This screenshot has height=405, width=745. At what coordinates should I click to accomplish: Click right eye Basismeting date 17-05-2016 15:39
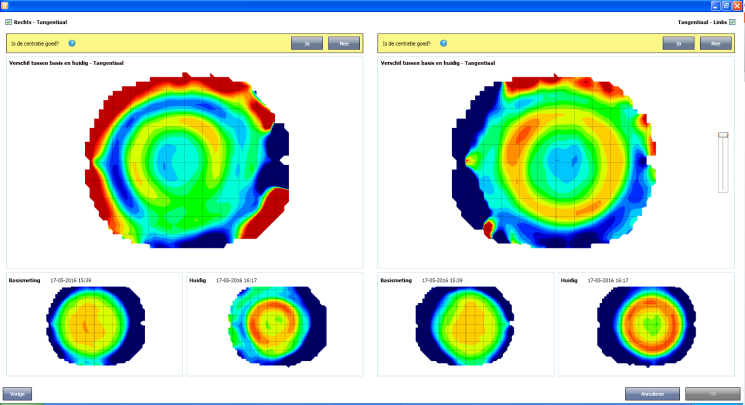point(71,280)
